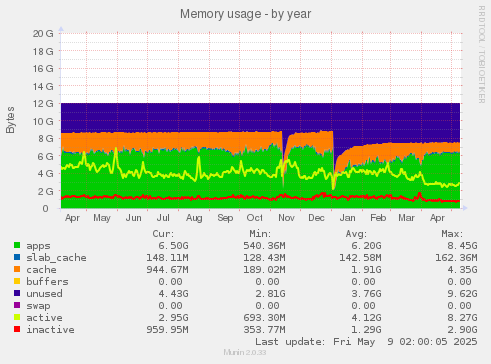Click apps current value 6.50G
This screenshot has width=491, height=364.
point(173,246)
